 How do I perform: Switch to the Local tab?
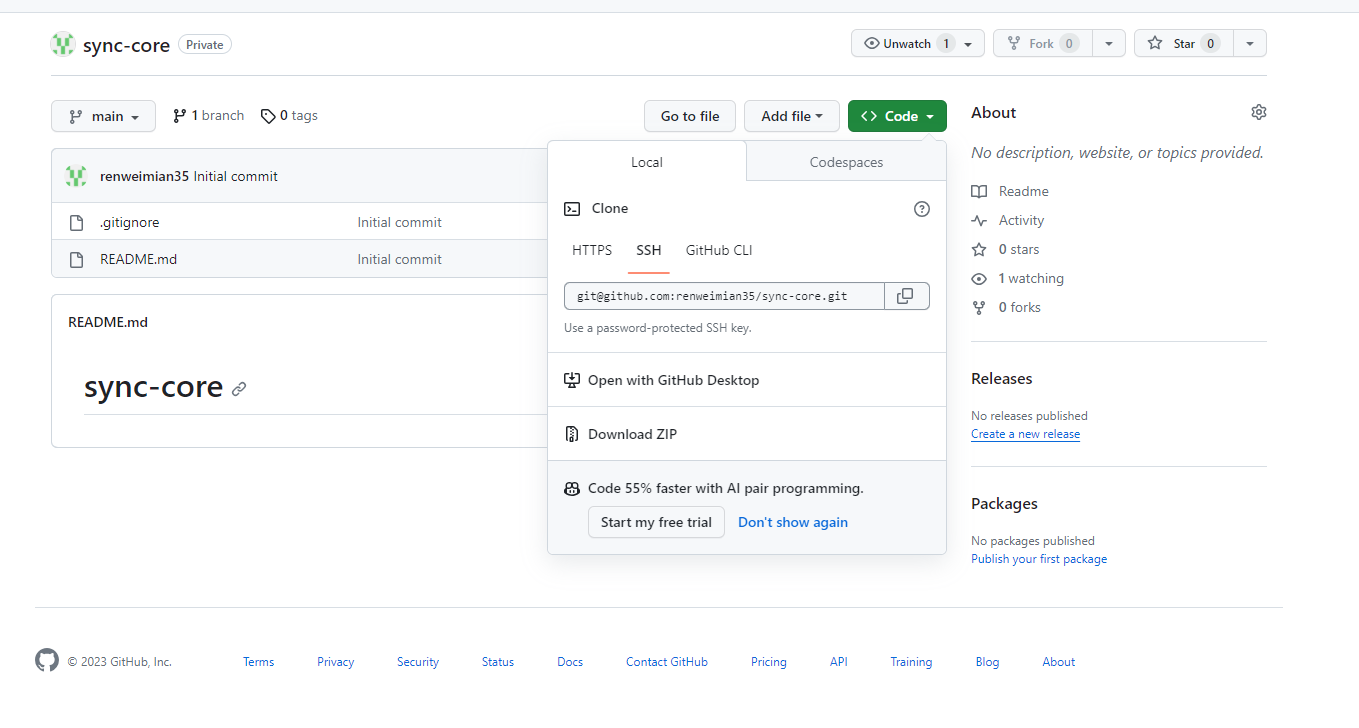647,162
